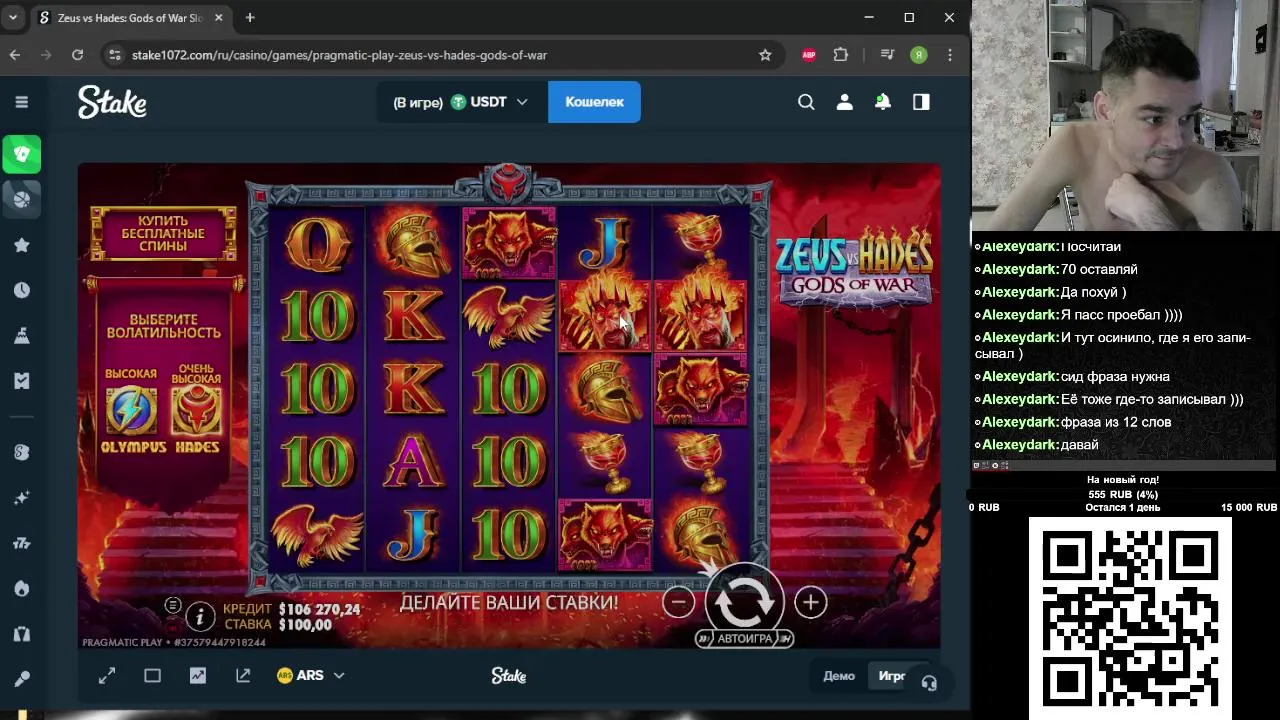Open the Кошелек wallet button
1280x720 pixels.
[594, 102]
